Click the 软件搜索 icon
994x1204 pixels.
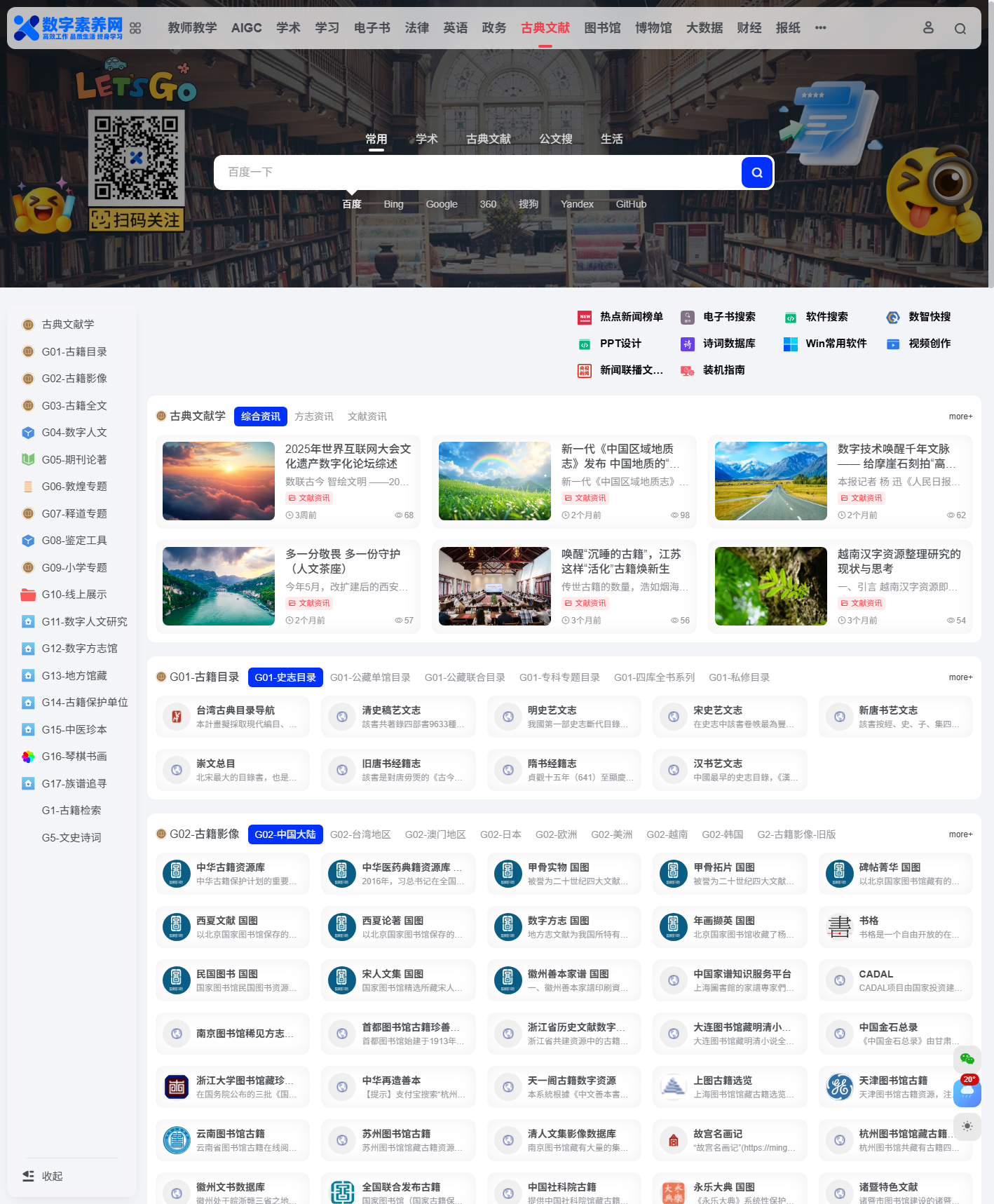click(791, 317)
